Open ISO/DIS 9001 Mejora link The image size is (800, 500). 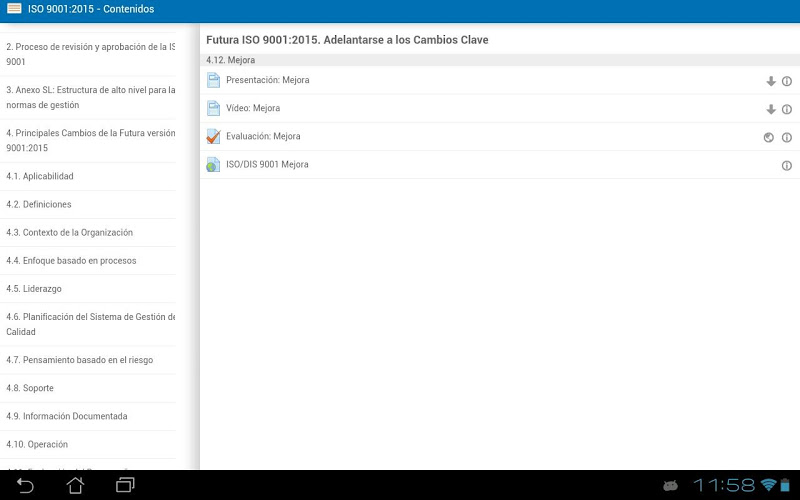pos(499,164)
